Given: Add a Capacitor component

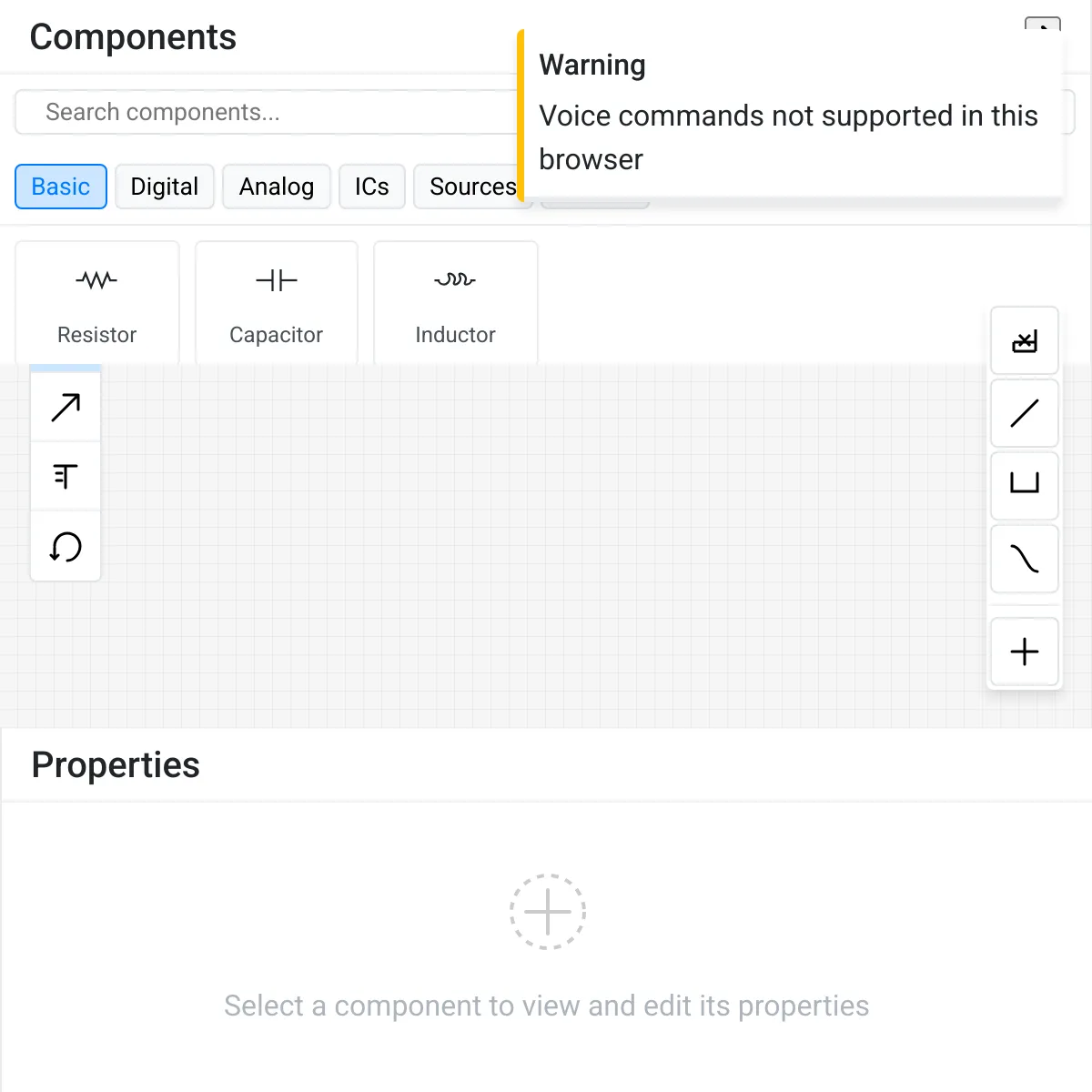Looking at the screenshot, I should 277,303.
